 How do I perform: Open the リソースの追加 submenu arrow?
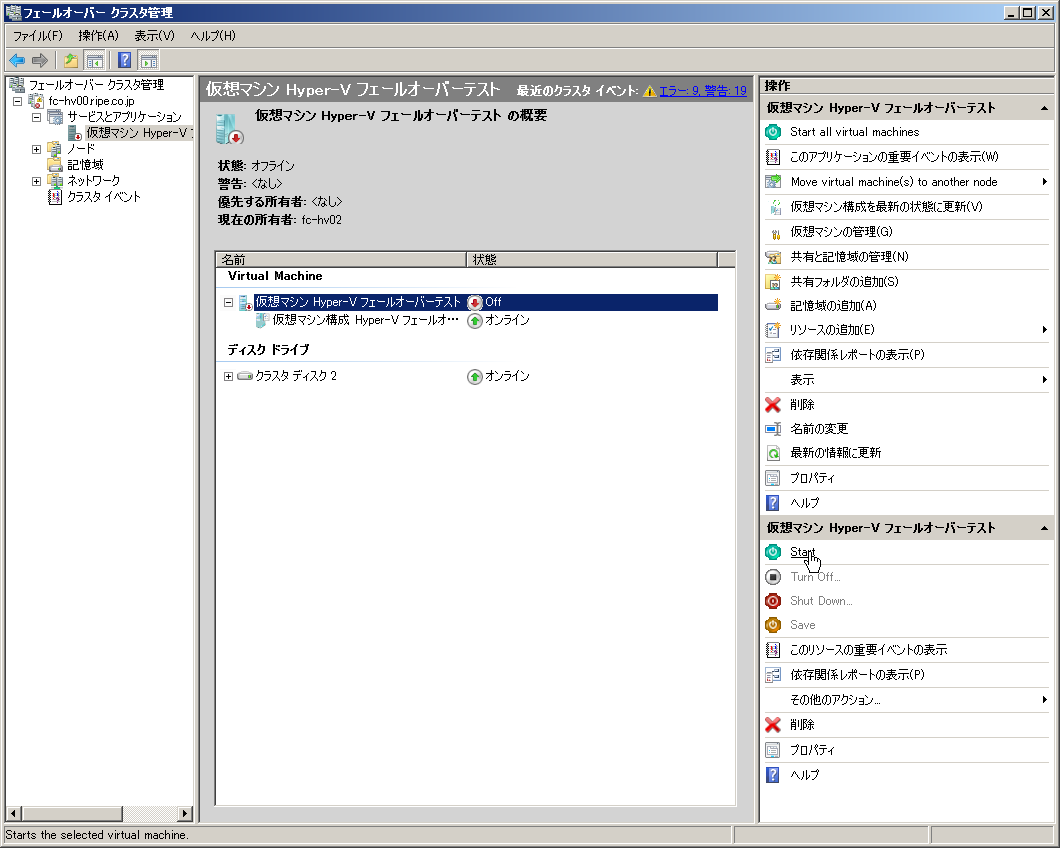[x=1044, y=330]
